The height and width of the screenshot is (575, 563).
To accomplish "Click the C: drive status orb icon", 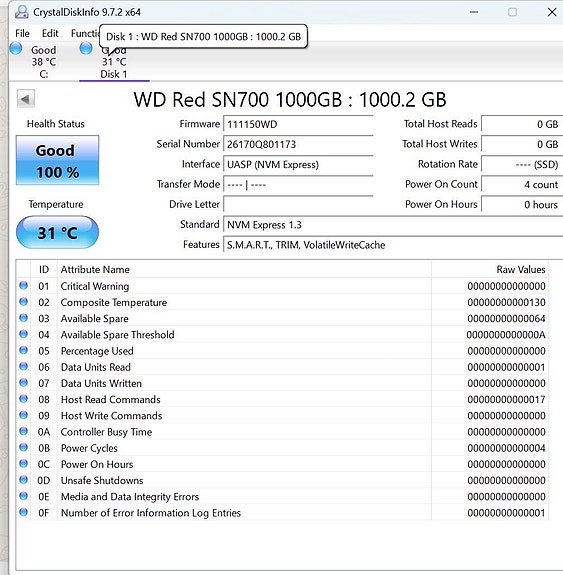I will tap(16, 48).
